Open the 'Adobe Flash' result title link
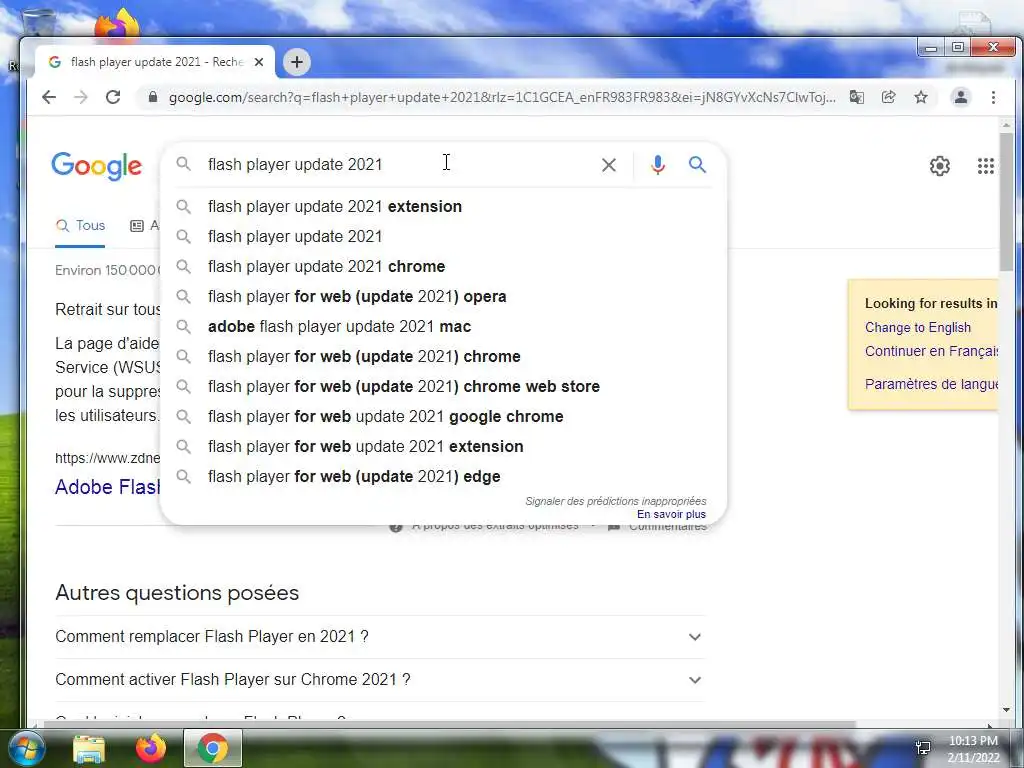Viewport: 1024px width, 768px height. 108,487
